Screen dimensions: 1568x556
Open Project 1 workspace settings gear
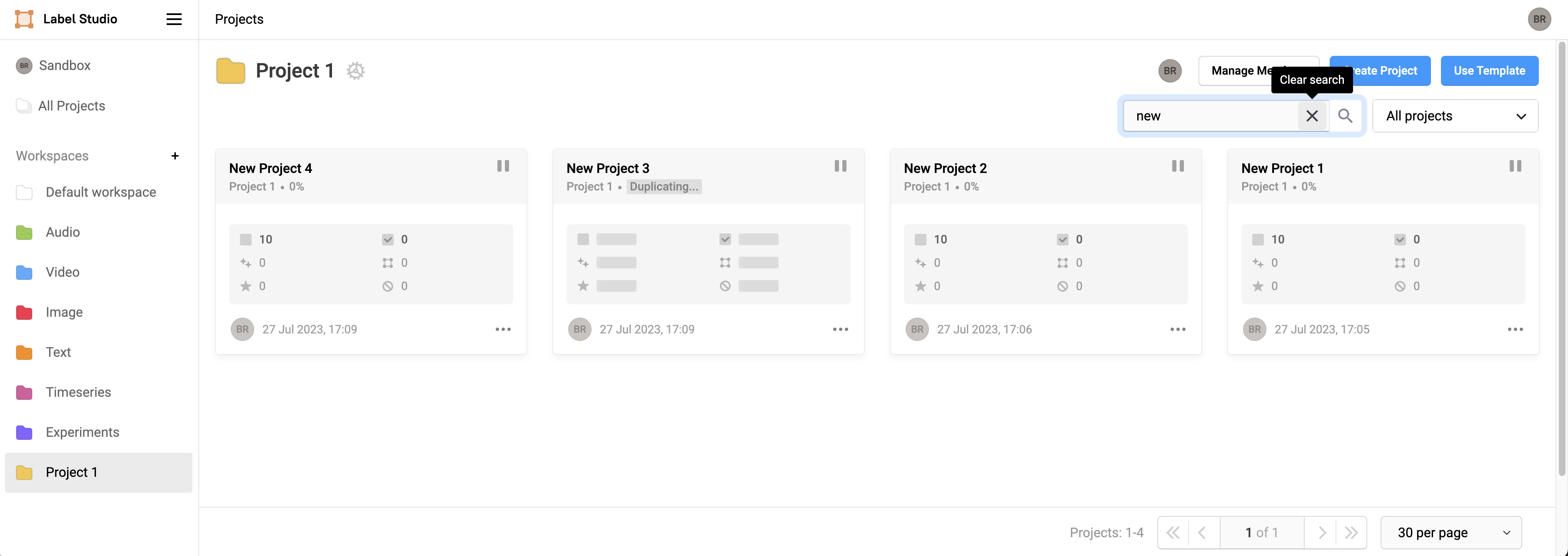(355, 70)
